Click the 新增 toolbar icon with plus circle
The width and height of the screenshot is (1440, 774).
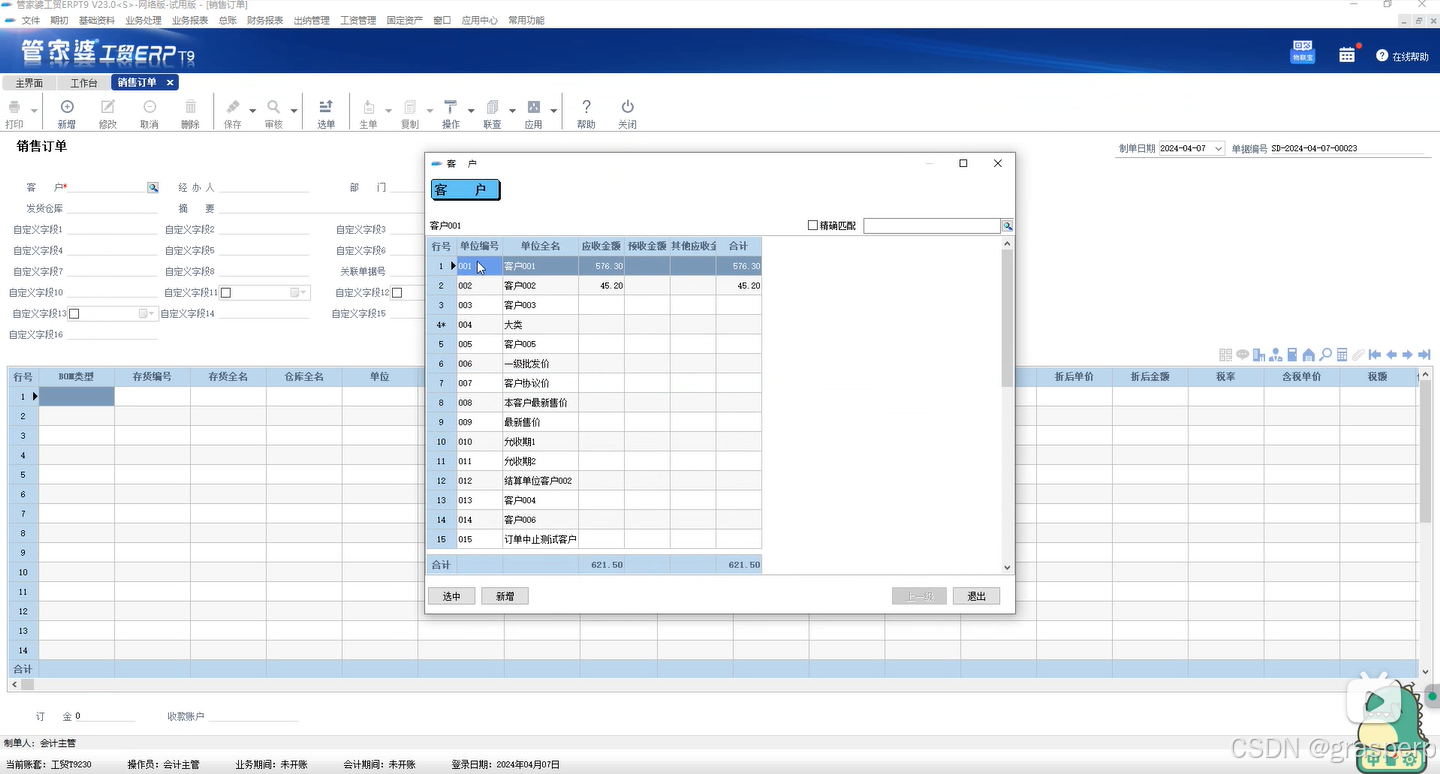tap(67, 107)
